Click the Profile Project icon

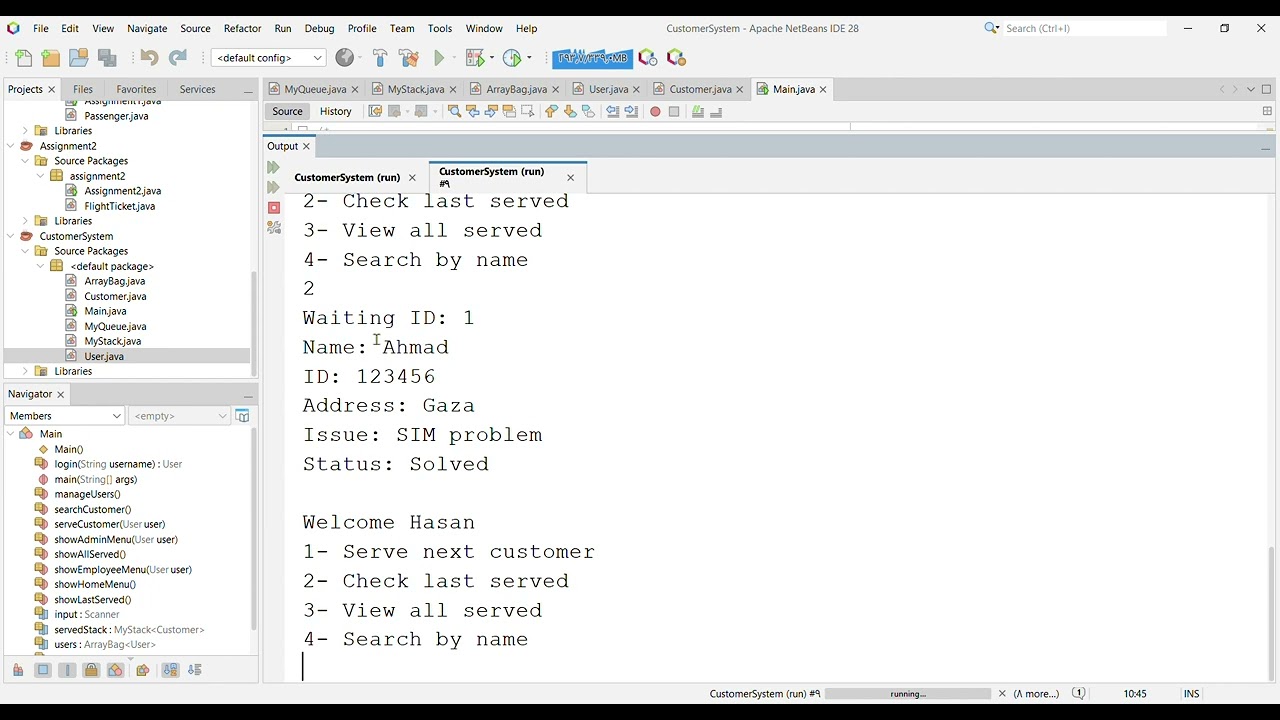tap(512, 58)
